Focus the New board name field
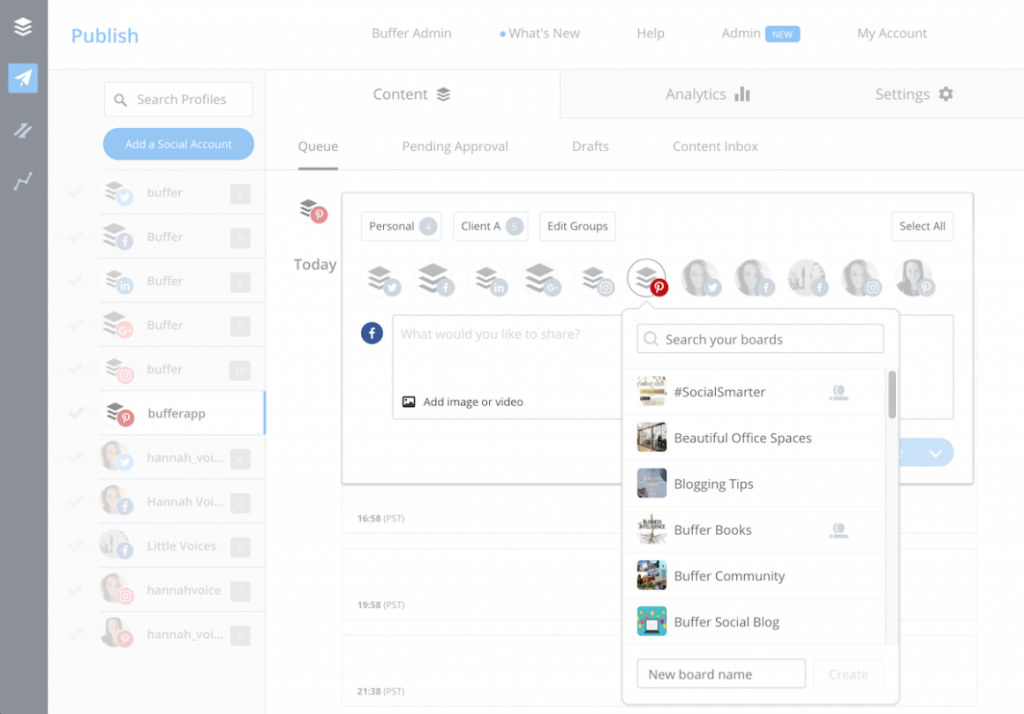1024x714 pixels. [721, 673]
